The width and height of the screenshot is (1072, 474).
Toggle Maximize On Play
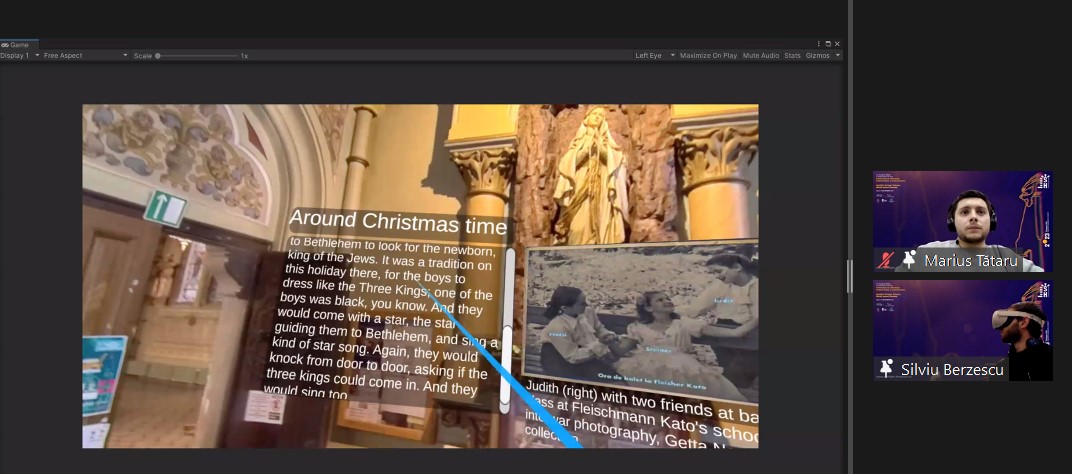(708, 56)
